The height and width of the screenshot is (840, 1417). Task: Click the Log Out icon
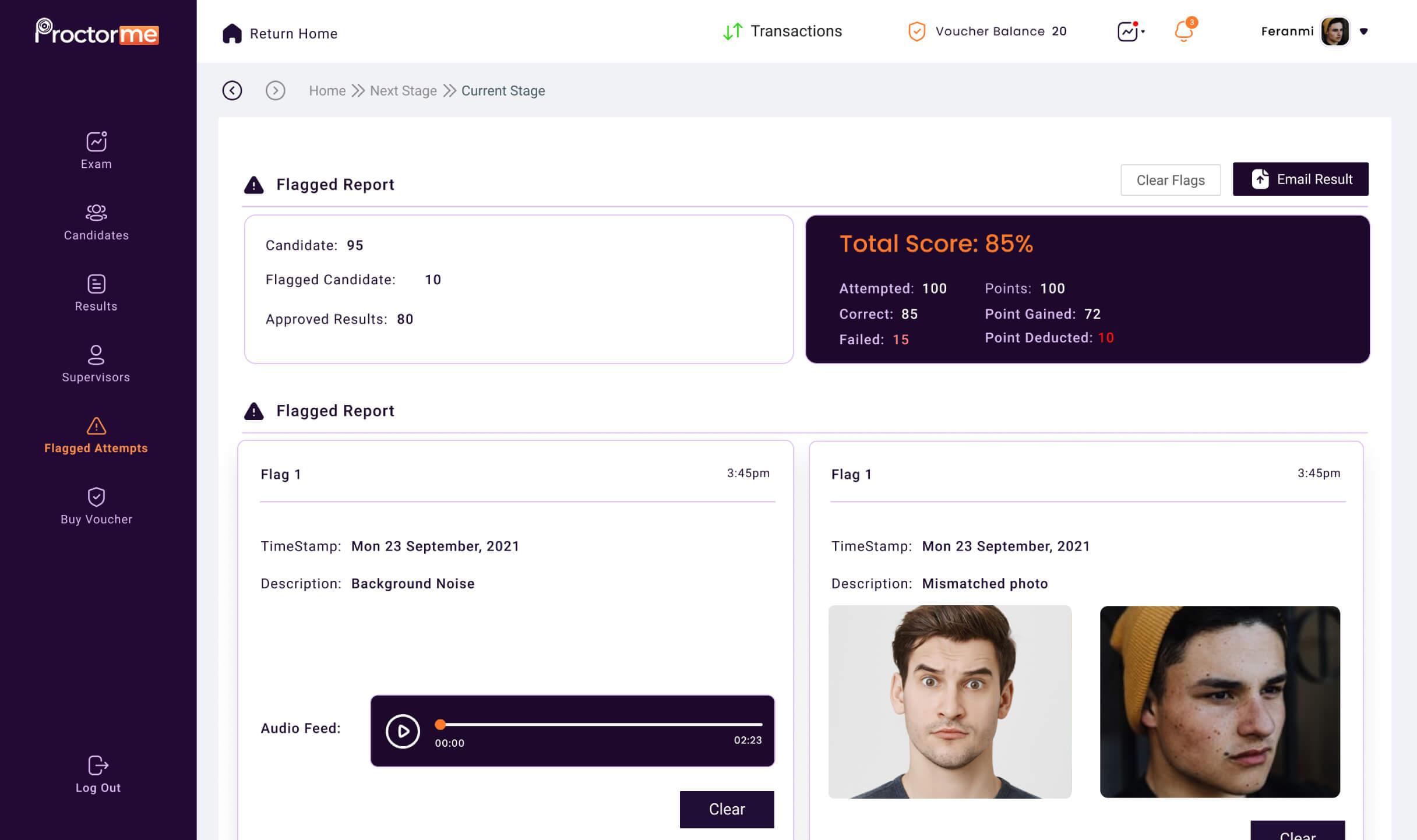click(x=98, y=765)
